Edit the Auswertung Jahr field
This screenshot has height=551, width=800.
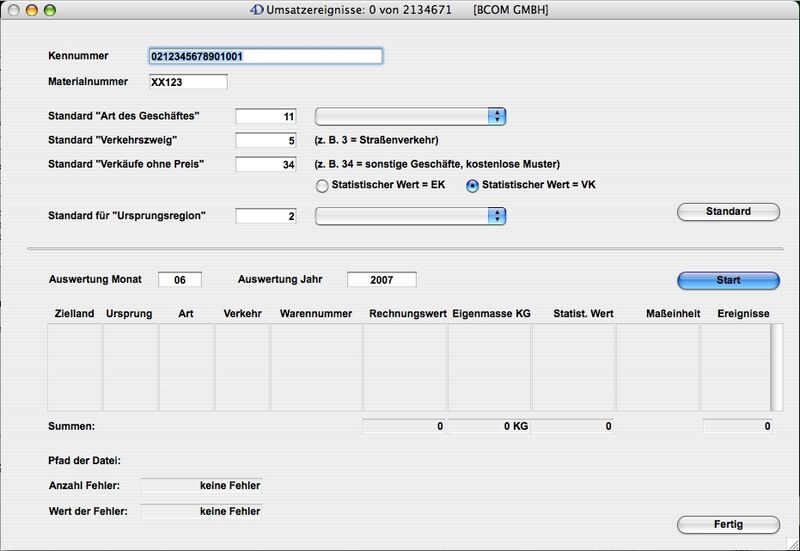click(381, 280)
